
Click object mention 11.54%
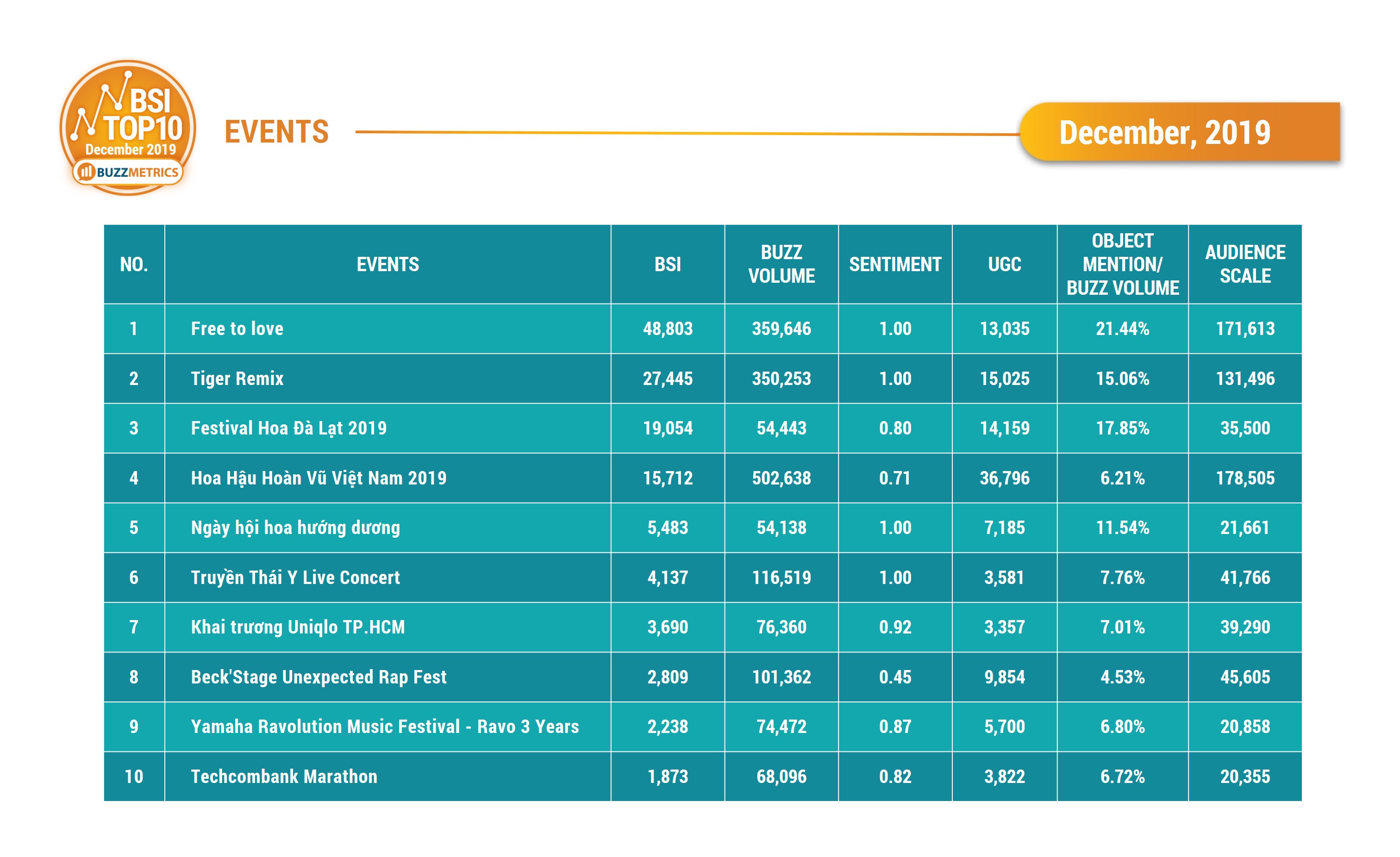1123,528
